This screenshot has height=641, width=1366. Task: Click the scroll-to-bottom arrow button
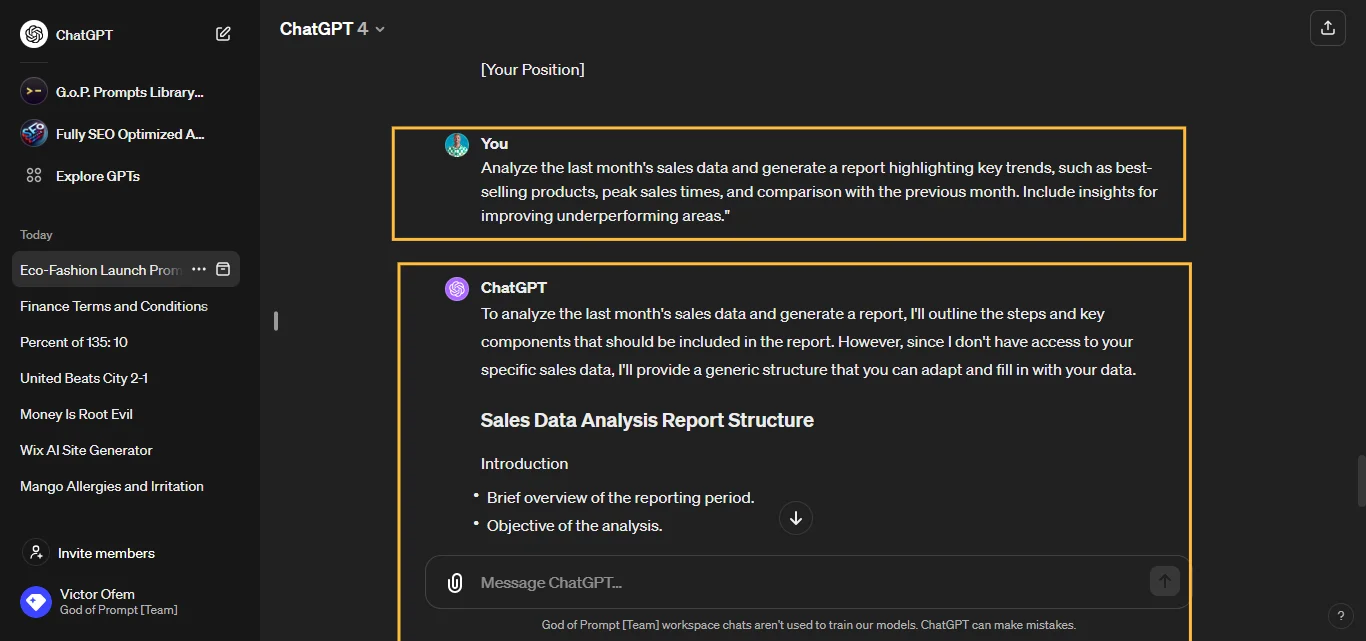click(796, 518)
